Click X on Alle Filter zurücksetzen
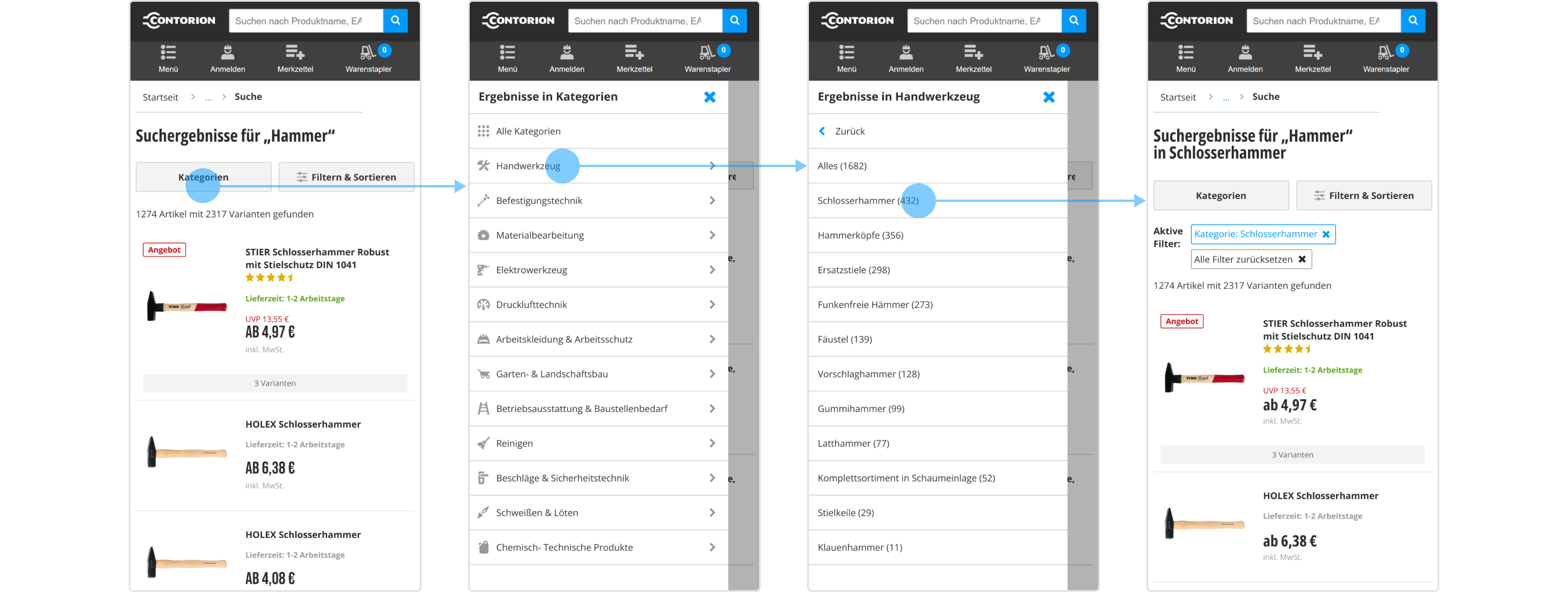Viewport: 1568px width, 593px height. click(x=1302, y=259)
